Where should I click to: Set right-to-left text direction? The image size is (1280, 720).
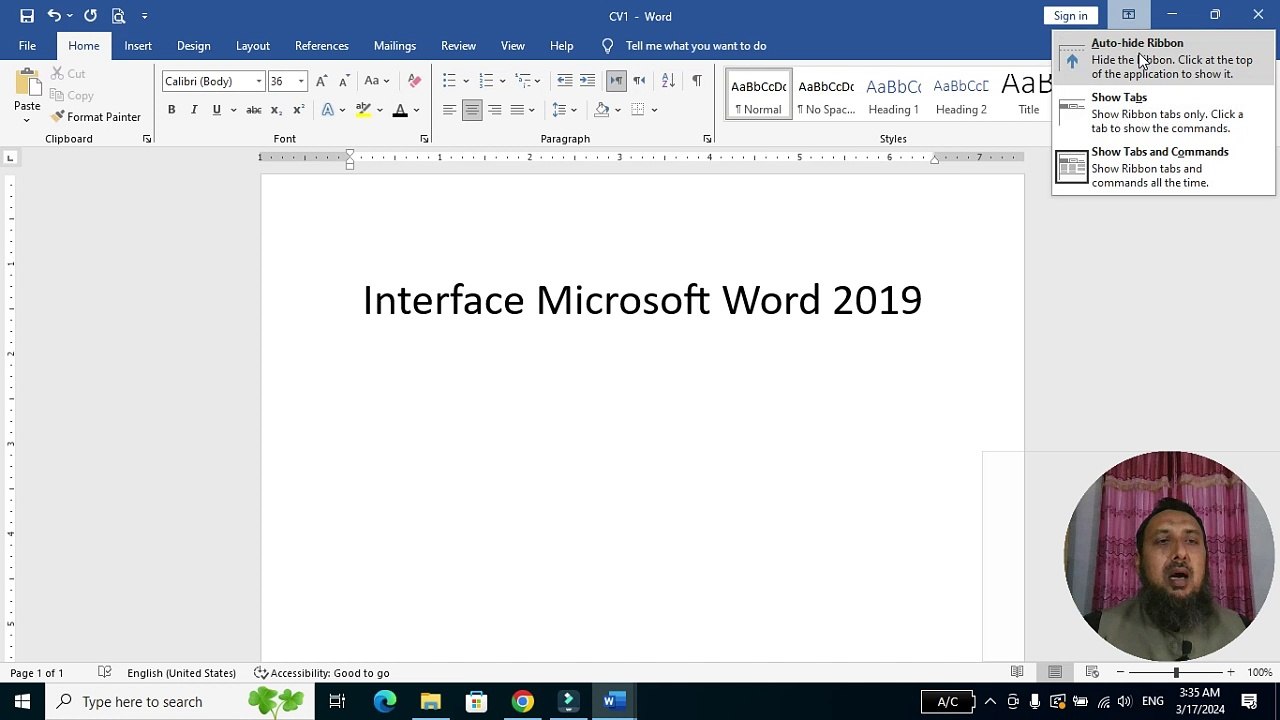pyautogui.click(x=639, y=81)
